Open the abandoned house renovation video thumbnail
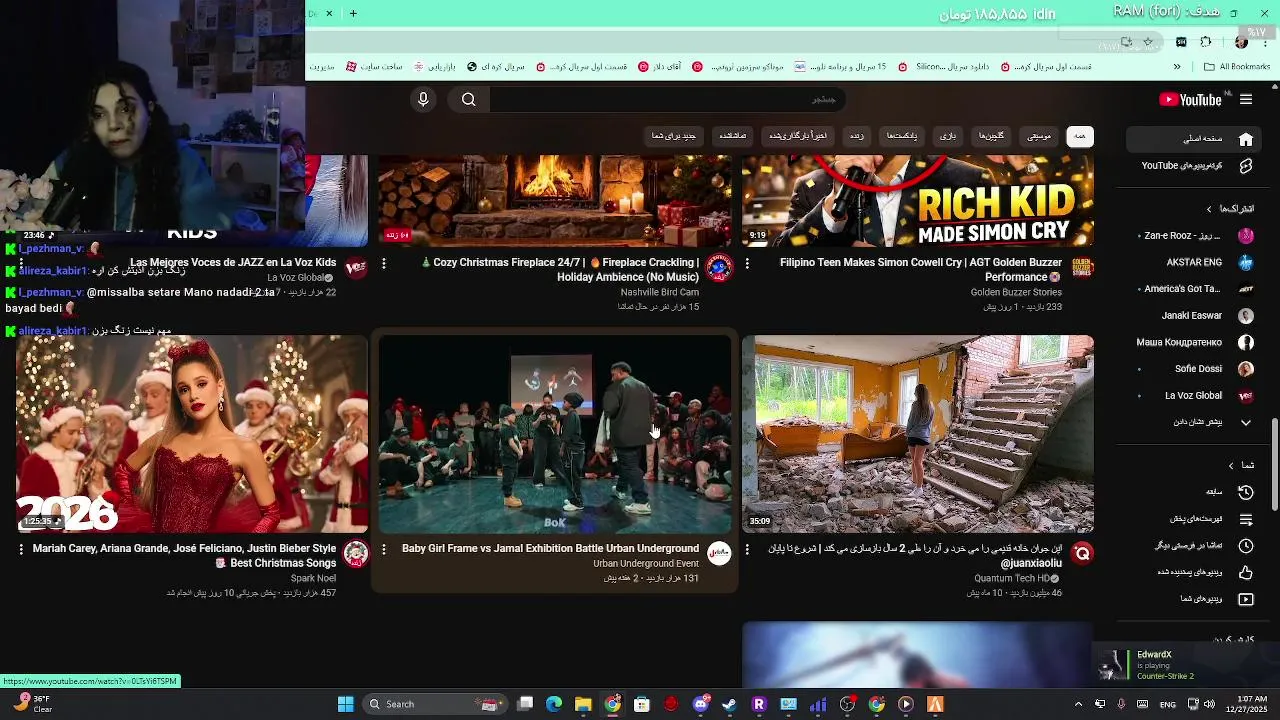1280x720 pixels. [x=918, y=434]
